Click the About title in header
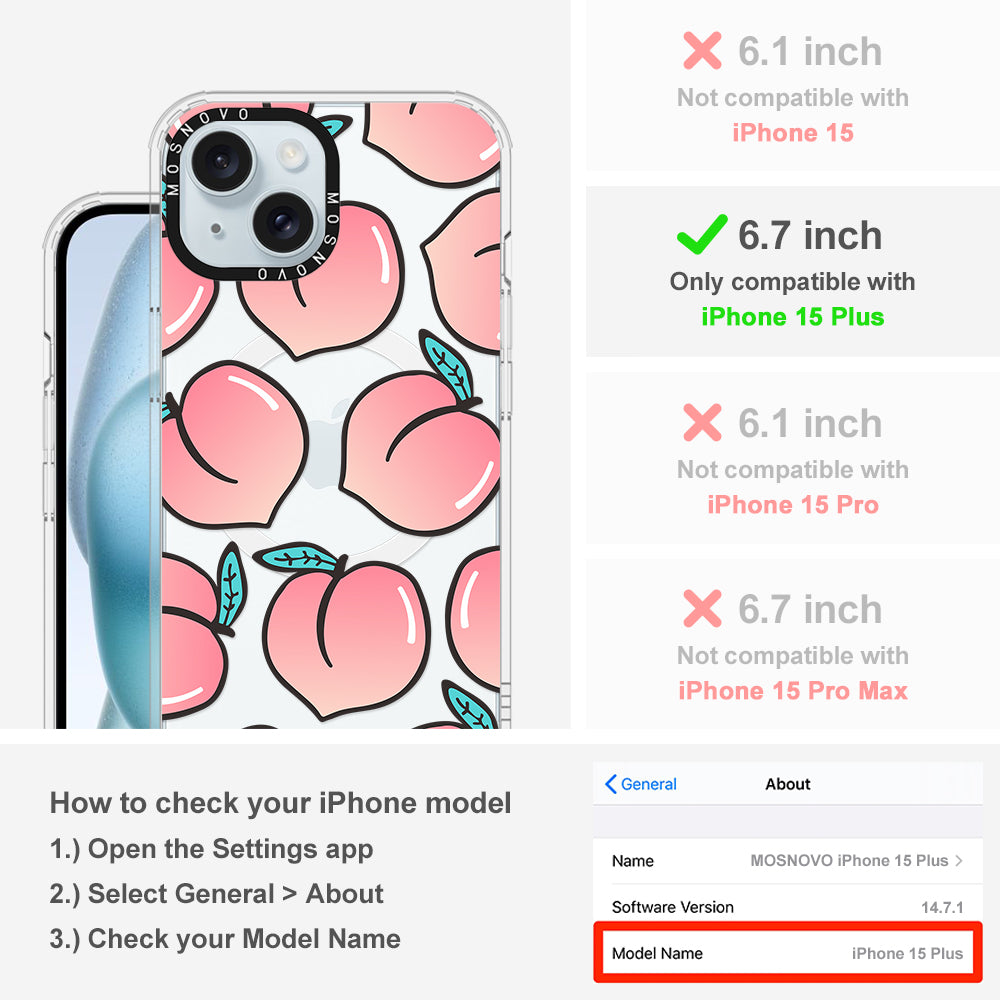1000x1000 pixels. coord(788,784)
